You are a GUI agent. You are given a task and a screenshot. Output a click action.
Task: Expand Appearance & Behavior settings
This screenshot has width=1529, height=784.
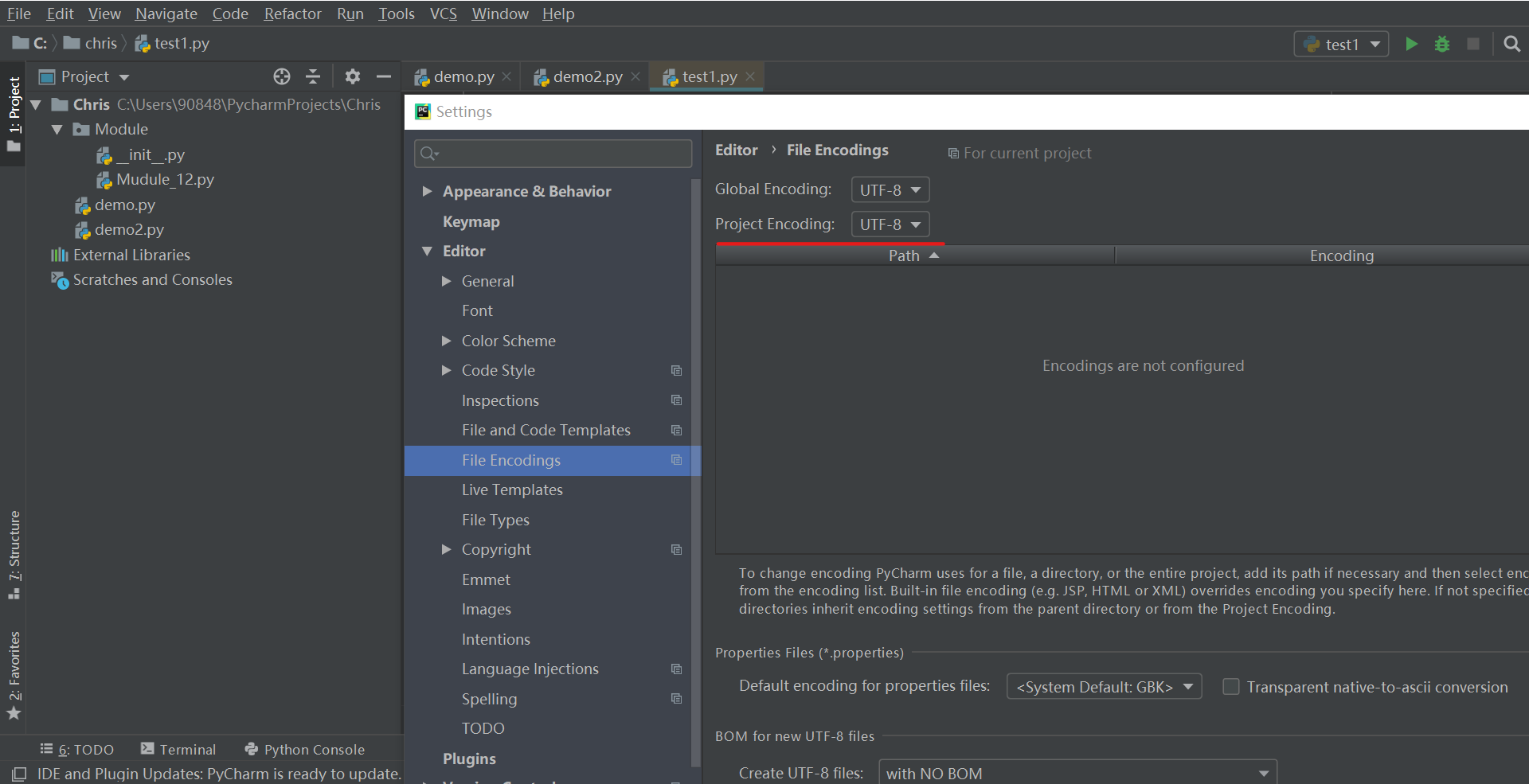427,191
